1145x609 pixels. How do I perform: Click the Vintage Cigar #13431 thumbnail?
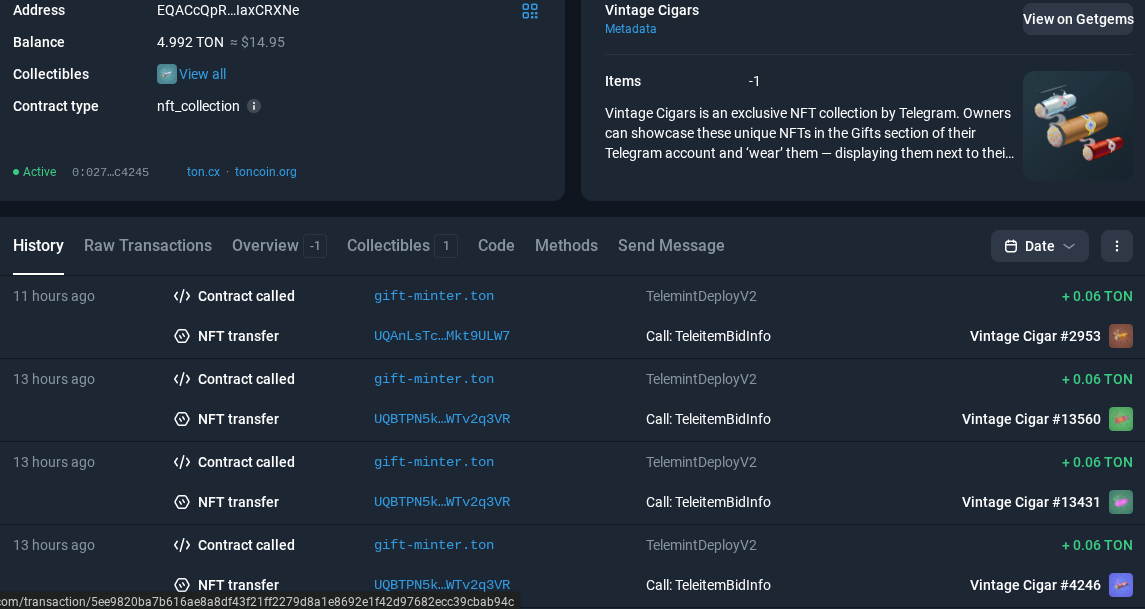coord(1121,502)
